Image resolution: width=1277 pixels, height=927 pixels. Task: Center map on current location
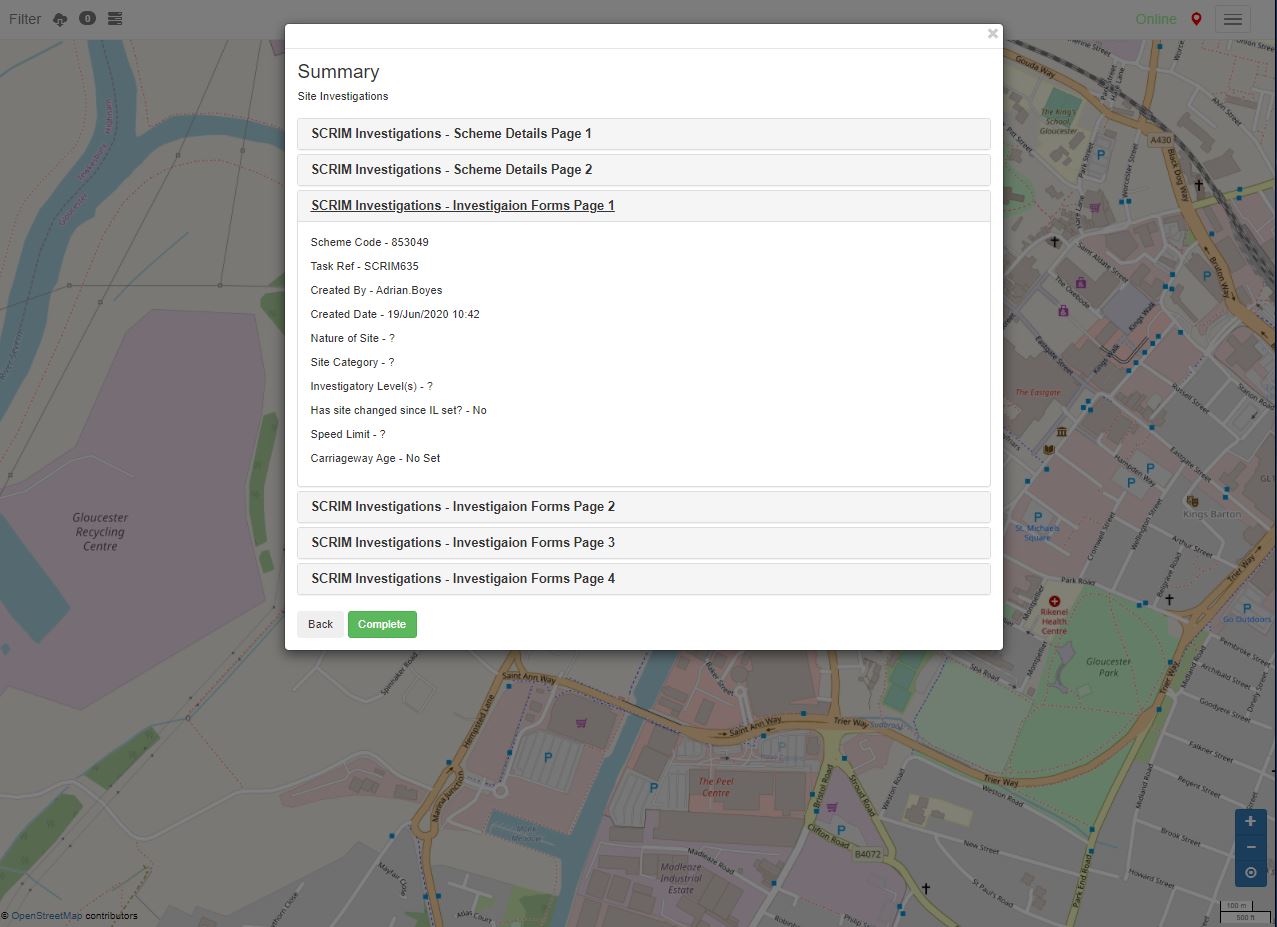1250,872
